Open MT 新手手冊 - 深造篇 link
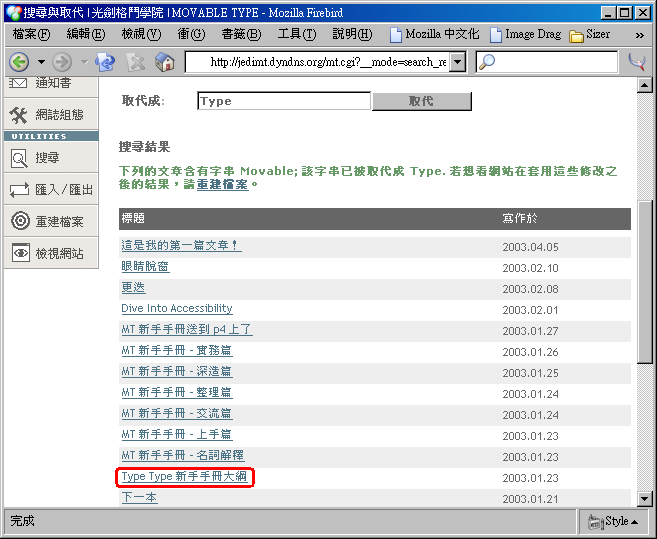 pos(177,371)
